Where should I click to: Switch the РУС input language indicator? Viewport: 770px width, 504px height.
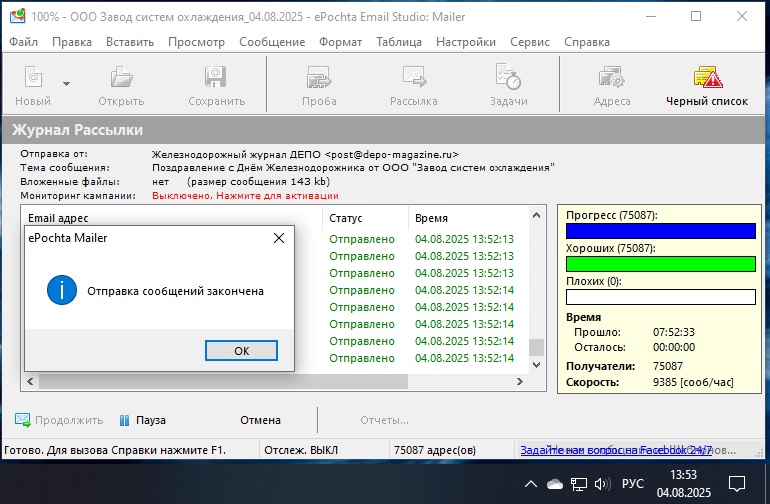[x=632, y=484]
